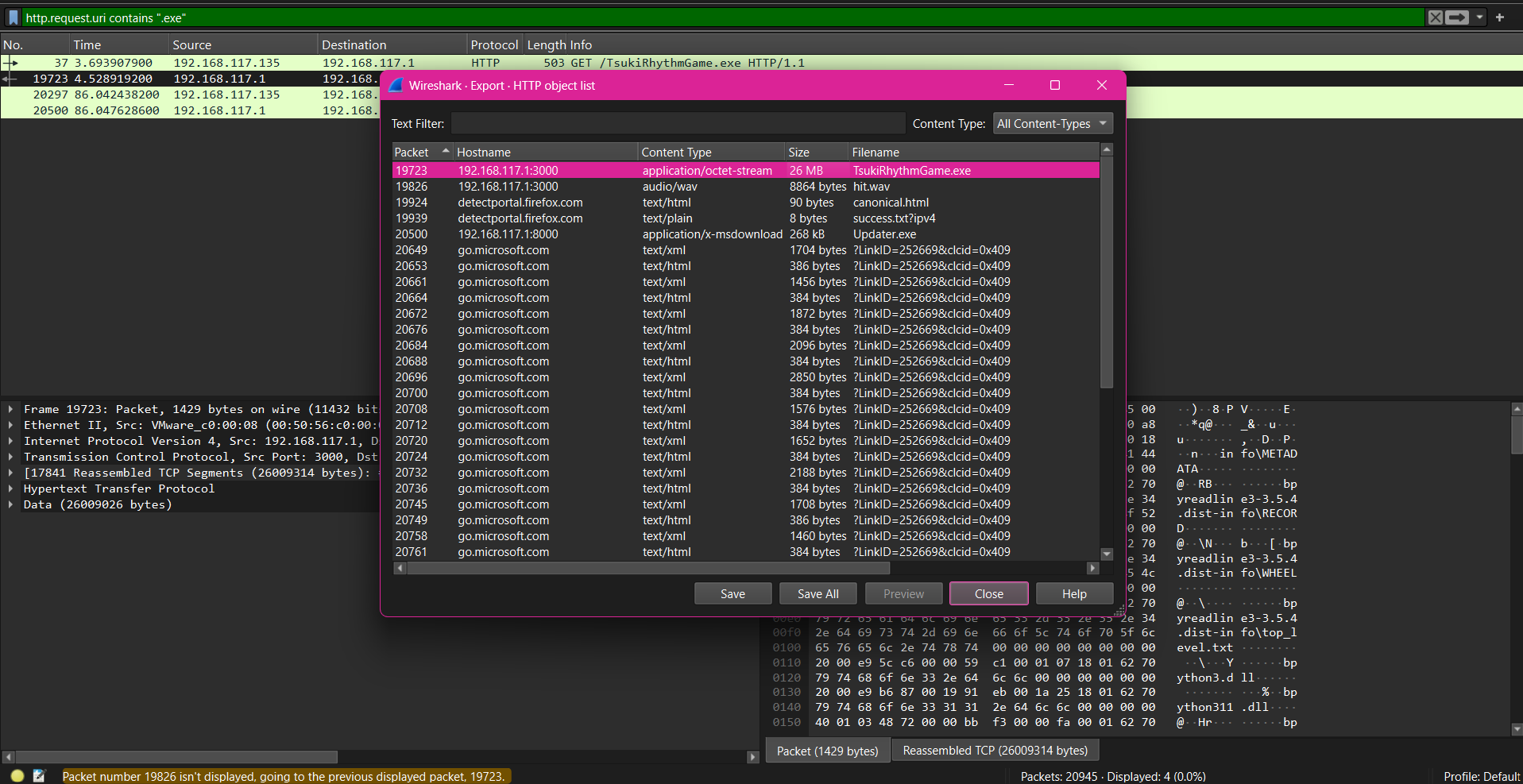The width and height of the screenshot is (1523, 784).
Task: Select object row for packet 20649
Action: 746,249
